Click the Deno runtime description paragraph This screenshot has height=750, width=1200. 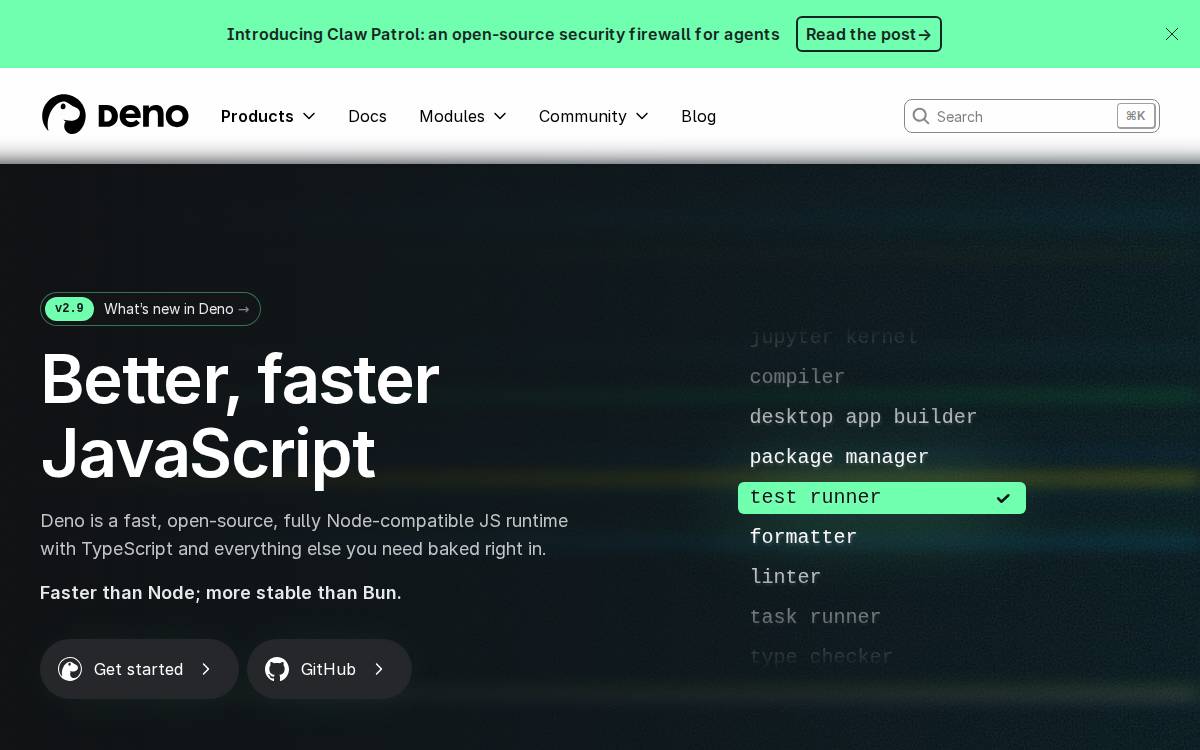(x=304, y=535)
